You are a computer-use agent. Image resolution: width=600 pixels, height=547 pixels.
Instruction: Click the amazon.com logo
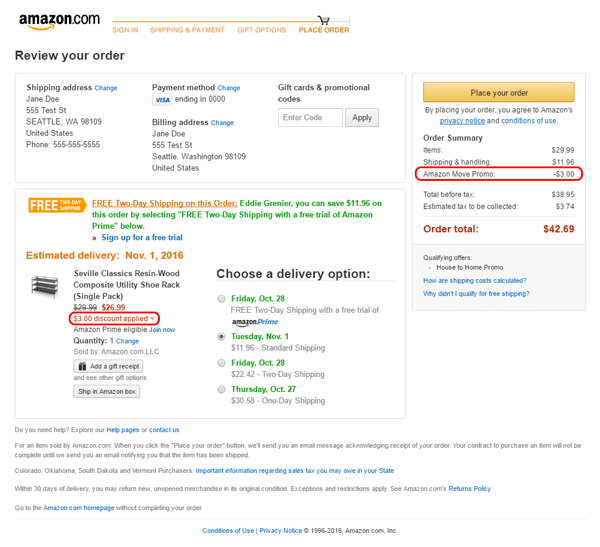click(x=59, y=21)
